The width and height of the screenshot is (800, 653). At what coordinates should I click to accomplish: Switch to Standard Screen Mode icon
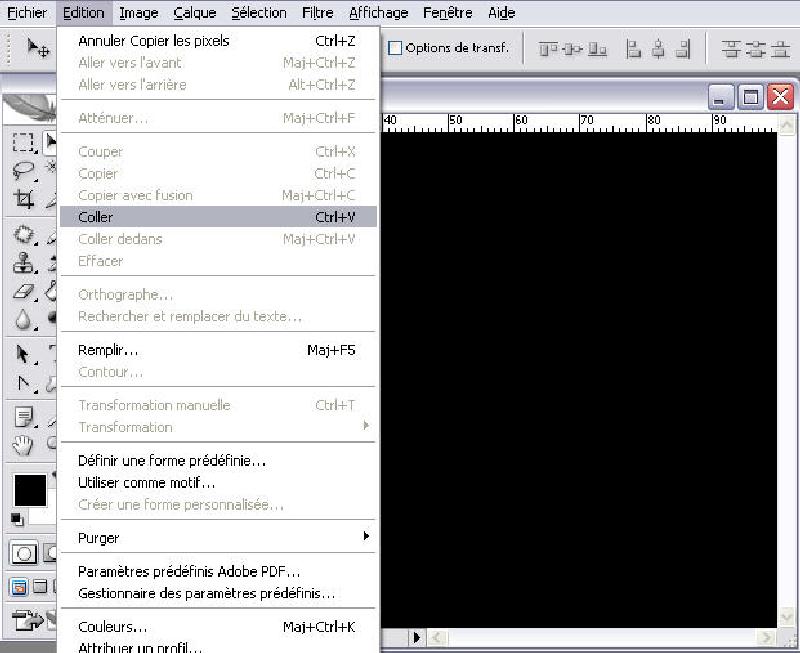(19, 588)
